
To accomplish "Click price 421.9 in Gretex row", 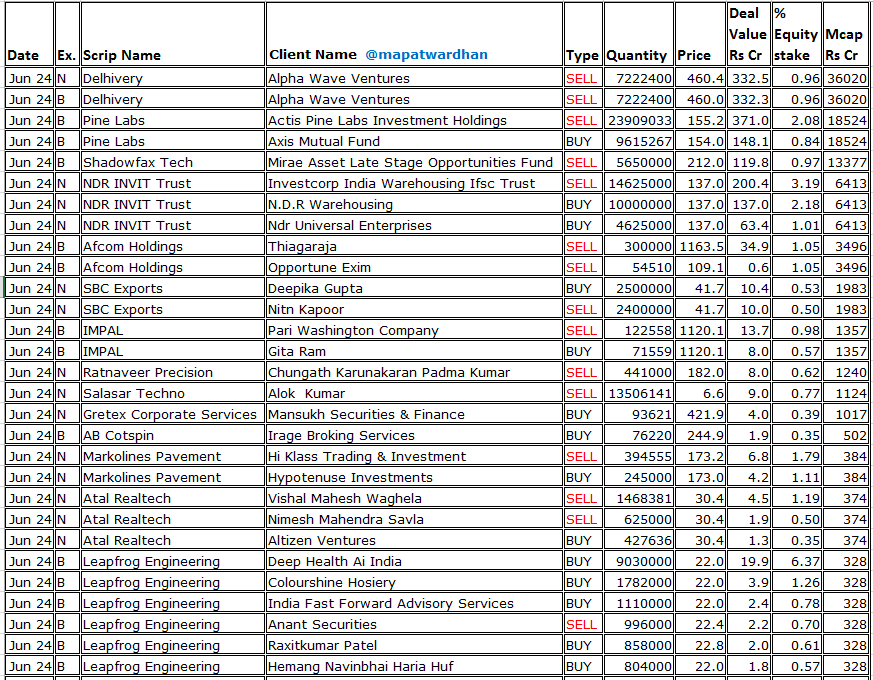I will point(700,414).
